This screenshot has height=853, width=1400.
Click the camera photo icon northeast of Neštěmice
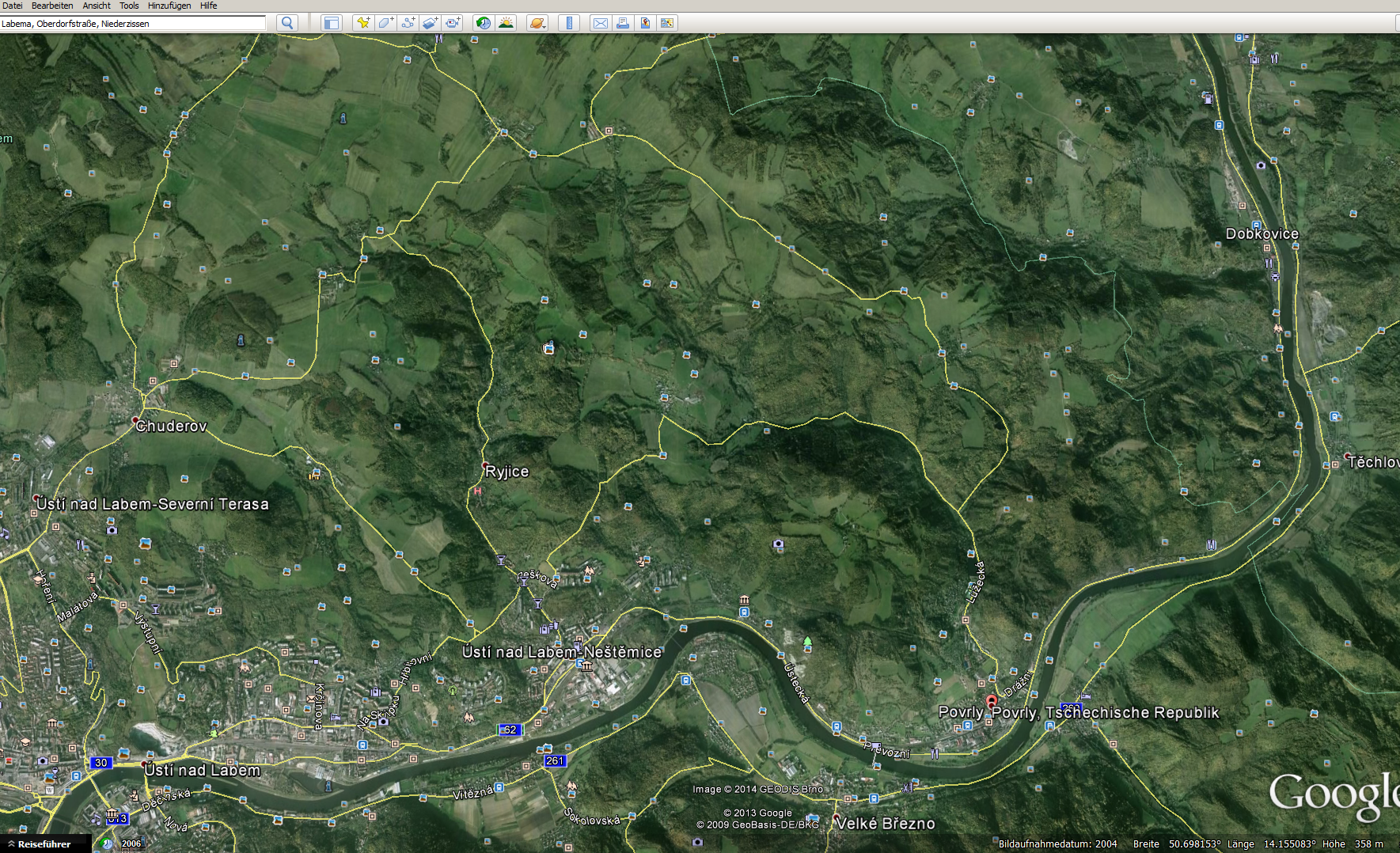778,544
